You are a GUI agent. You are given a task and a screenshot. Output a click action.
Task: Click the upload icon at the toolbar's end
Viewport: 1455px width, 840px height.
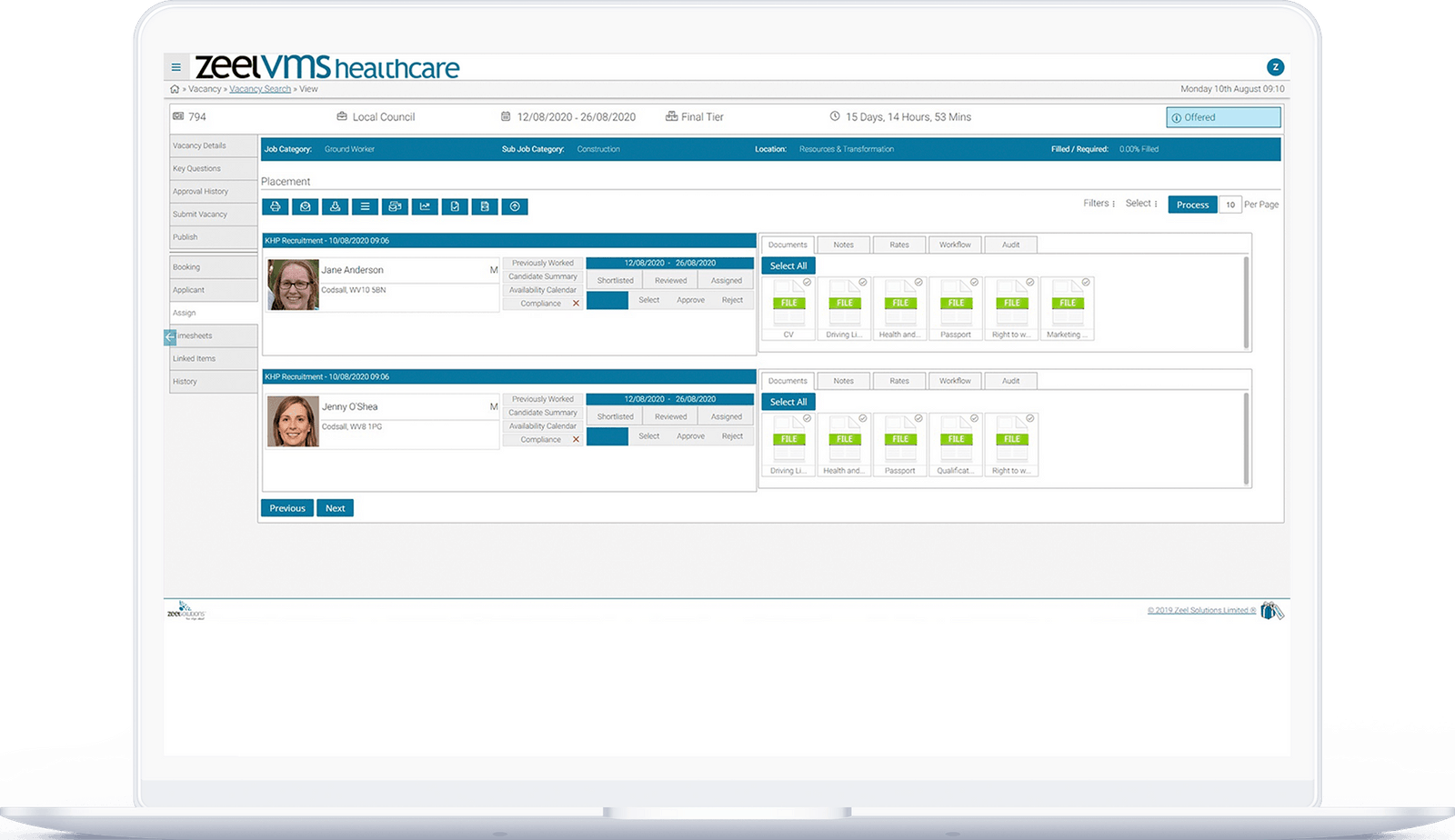tap(514, 206)
